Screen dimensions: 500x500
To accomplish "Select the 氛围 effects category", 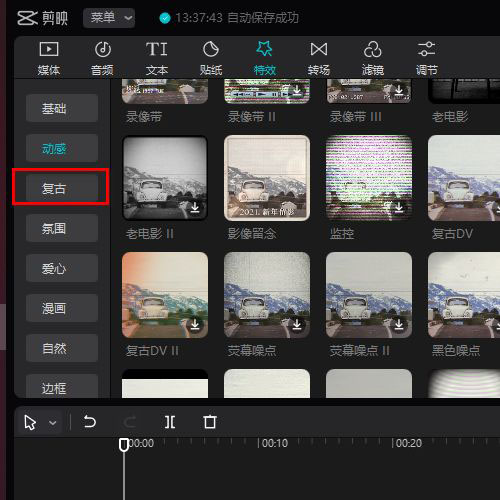I will (62, 228).
